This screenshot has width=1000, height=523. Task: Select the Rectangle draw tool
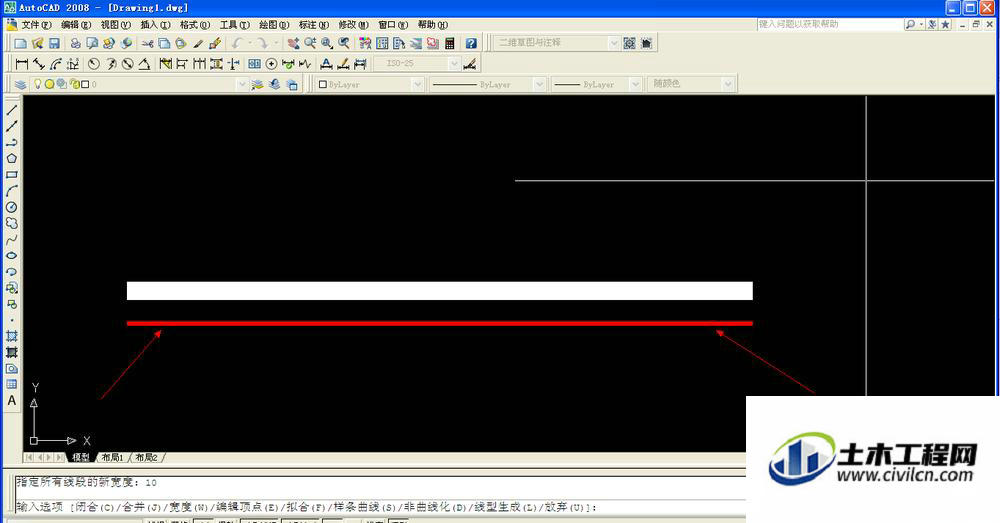pos(11,174)
